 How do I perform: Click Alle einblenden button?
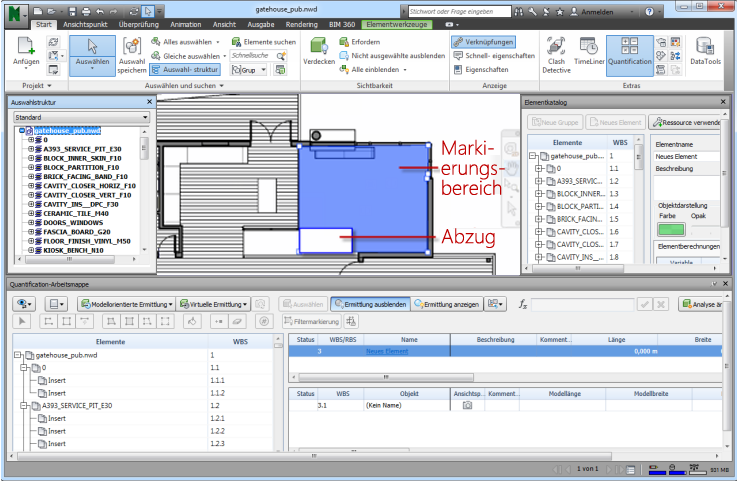pyautogui.click(x=372, y=70)
